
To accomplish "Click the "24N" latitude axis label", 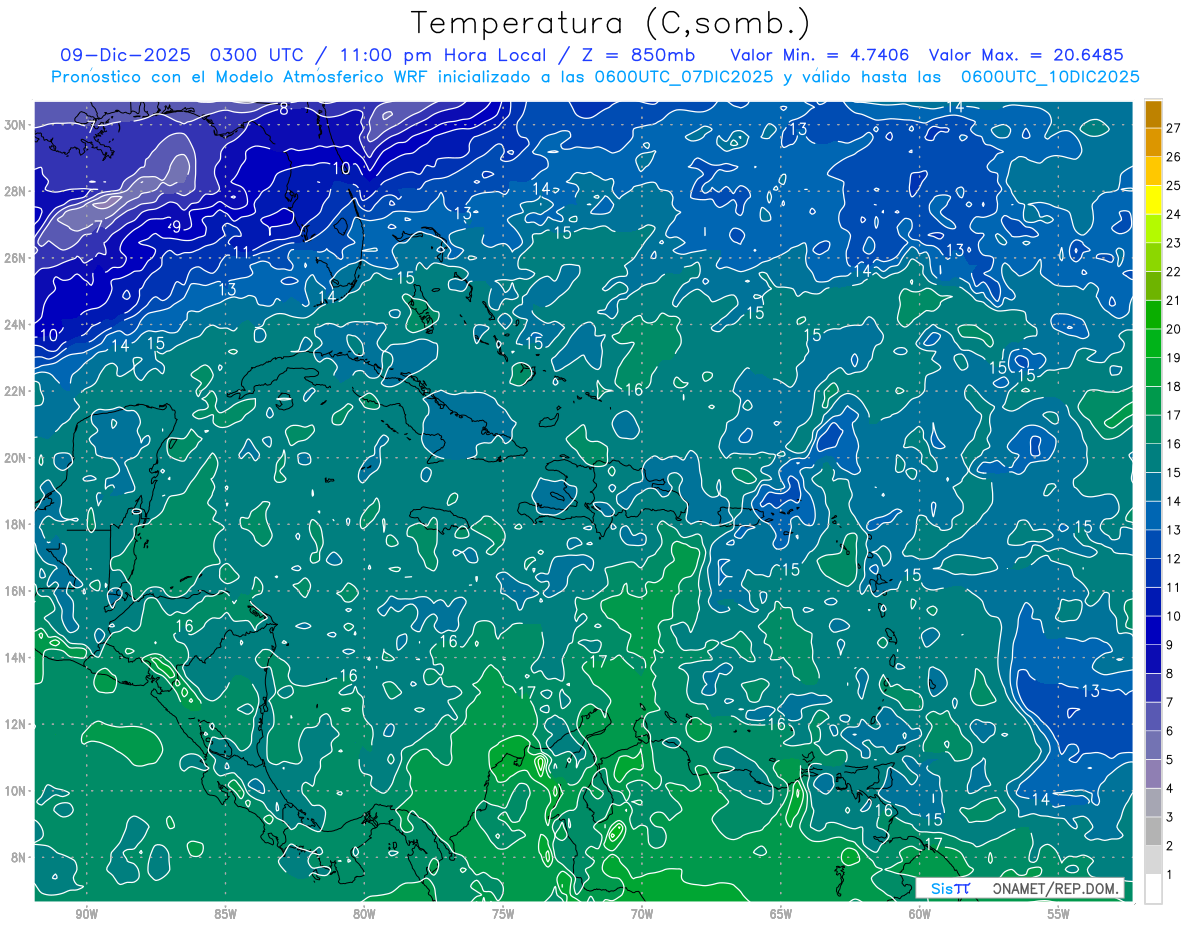I will (17, 325).
